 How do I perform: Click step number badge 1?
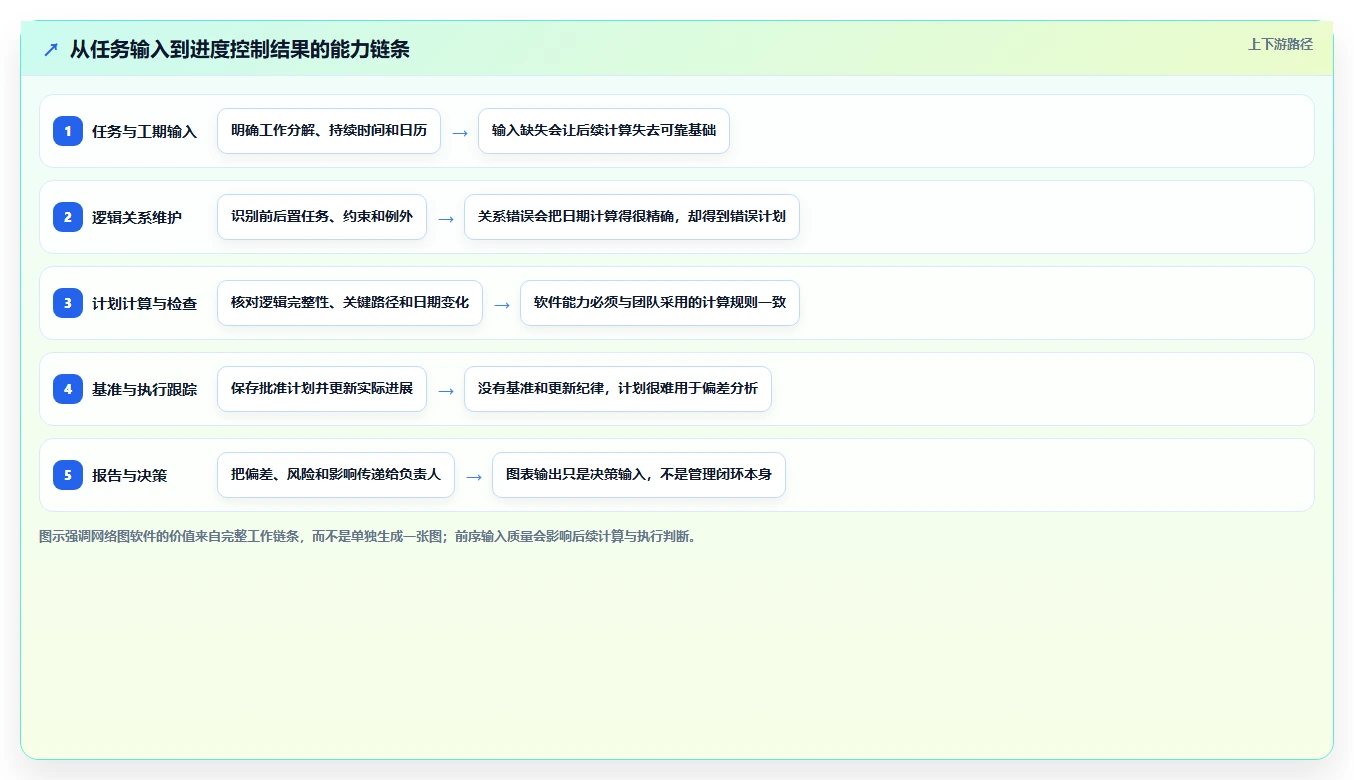coord(68,131)
